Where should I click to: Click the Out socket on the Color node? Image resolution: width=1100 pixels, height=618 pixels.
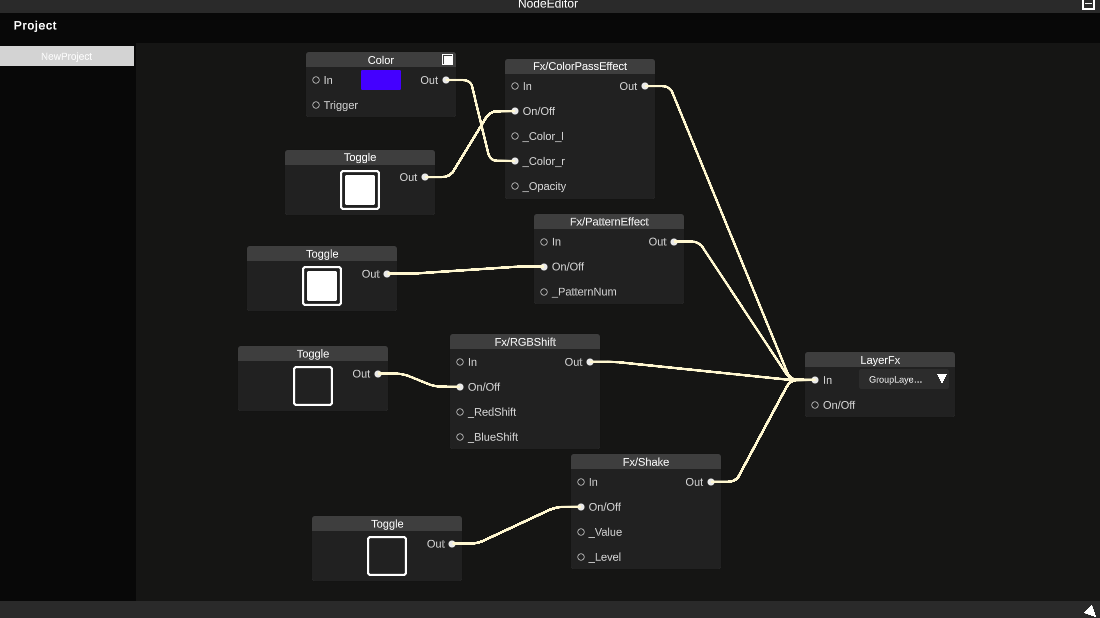point(447,80)
